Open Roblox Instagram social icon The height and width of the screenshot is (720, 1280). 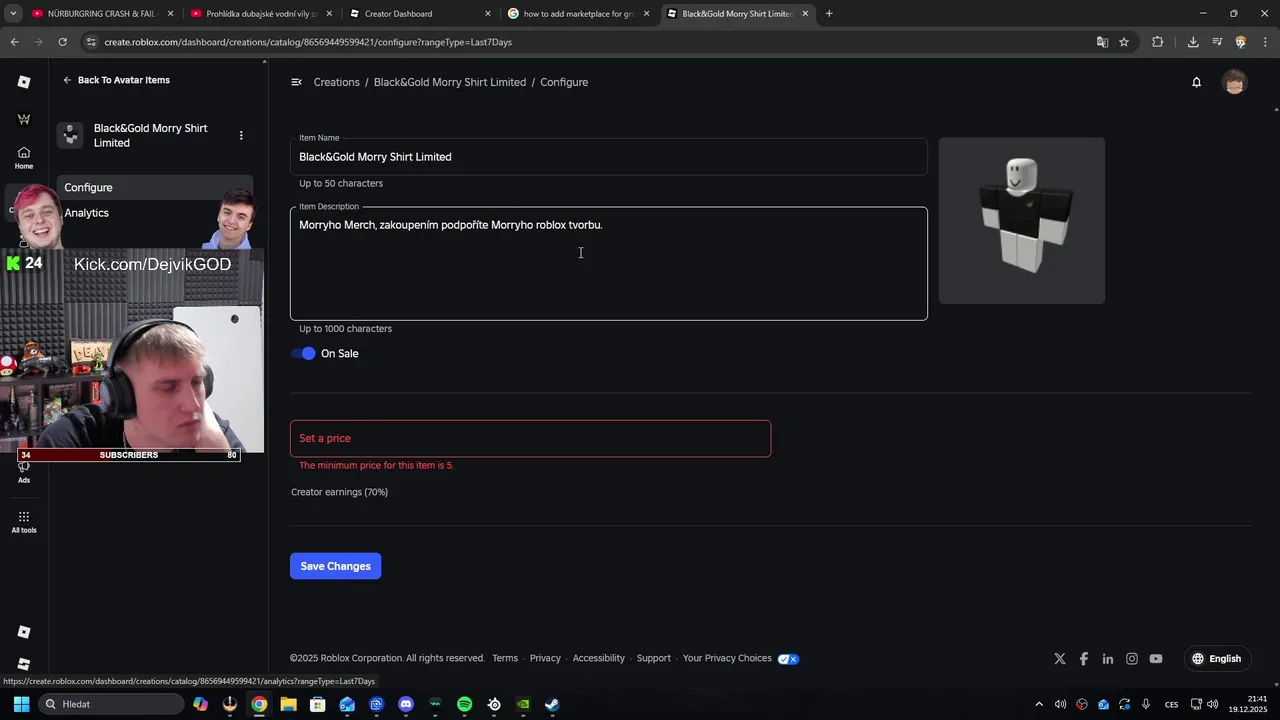point(1132,659)
